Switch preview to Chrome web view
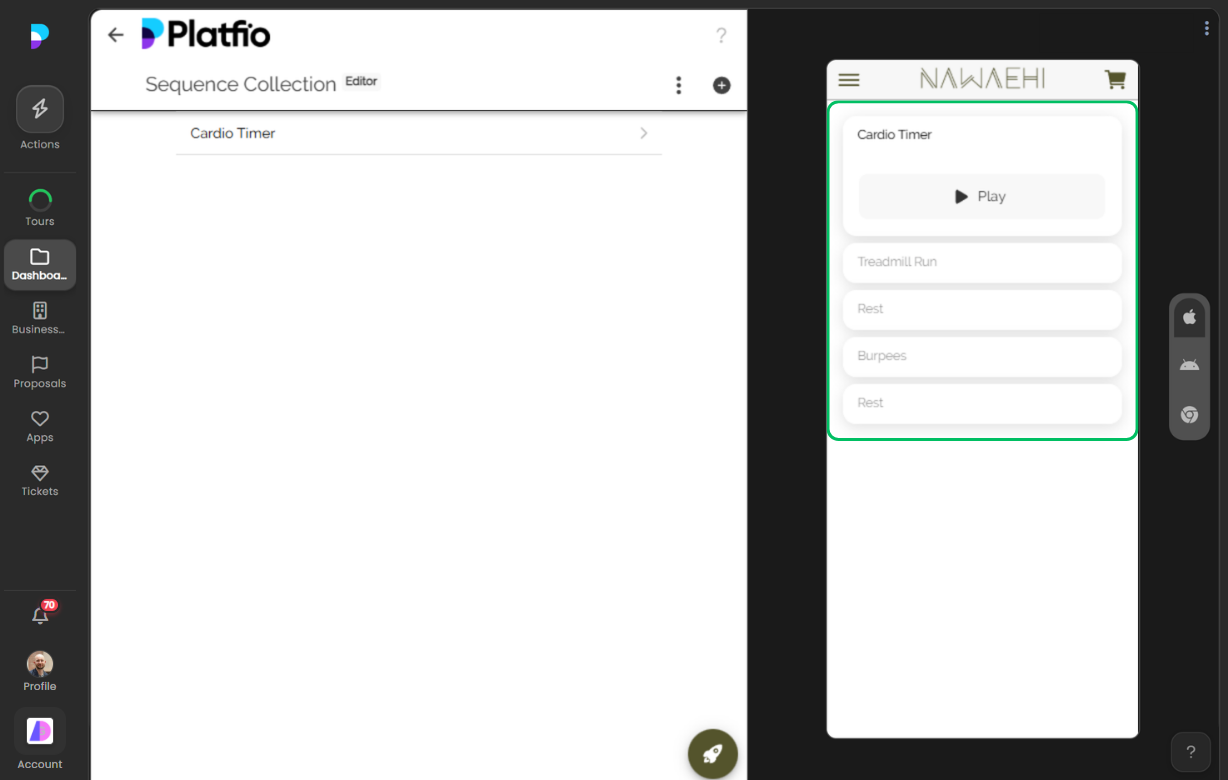Image resolution: width=1228 pixels, height=780 pixels. point(1189,414)
